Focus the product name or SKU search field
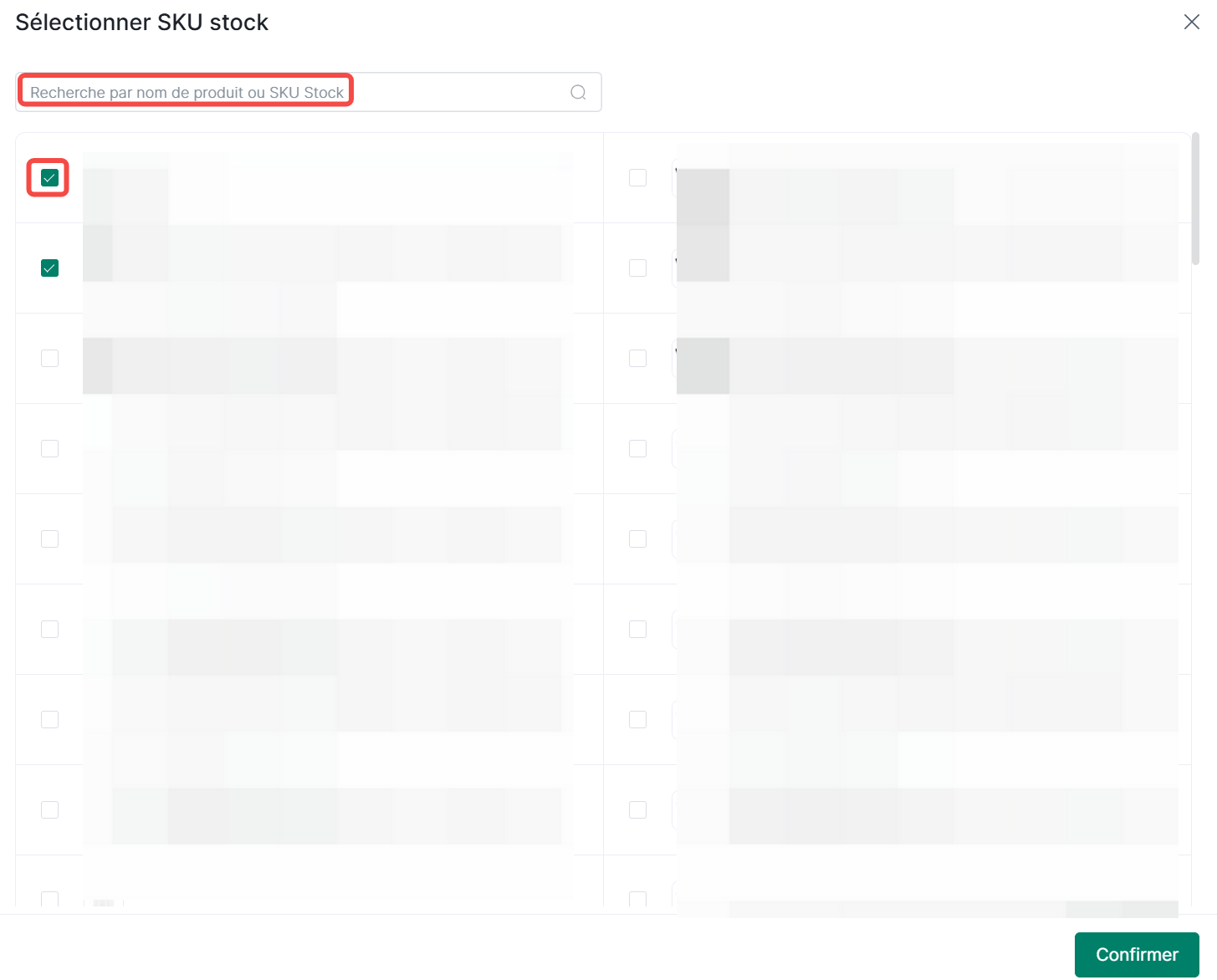This screenshot has height=980, width=1217. (293, 92)
